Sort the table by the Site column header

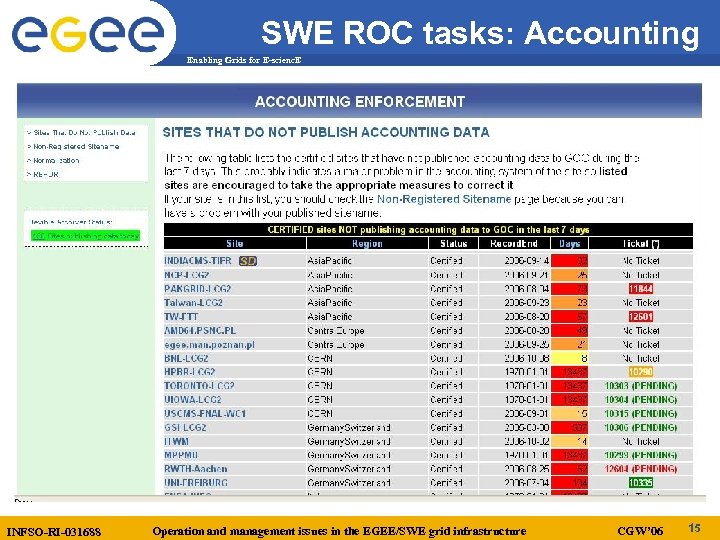pos(235,243)
